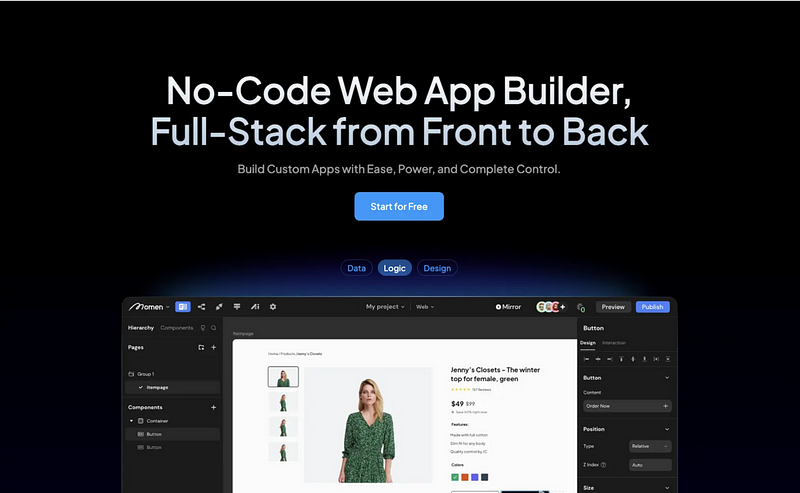Select the dark navy color swatch
800x493 pixels.
(485, 477)
